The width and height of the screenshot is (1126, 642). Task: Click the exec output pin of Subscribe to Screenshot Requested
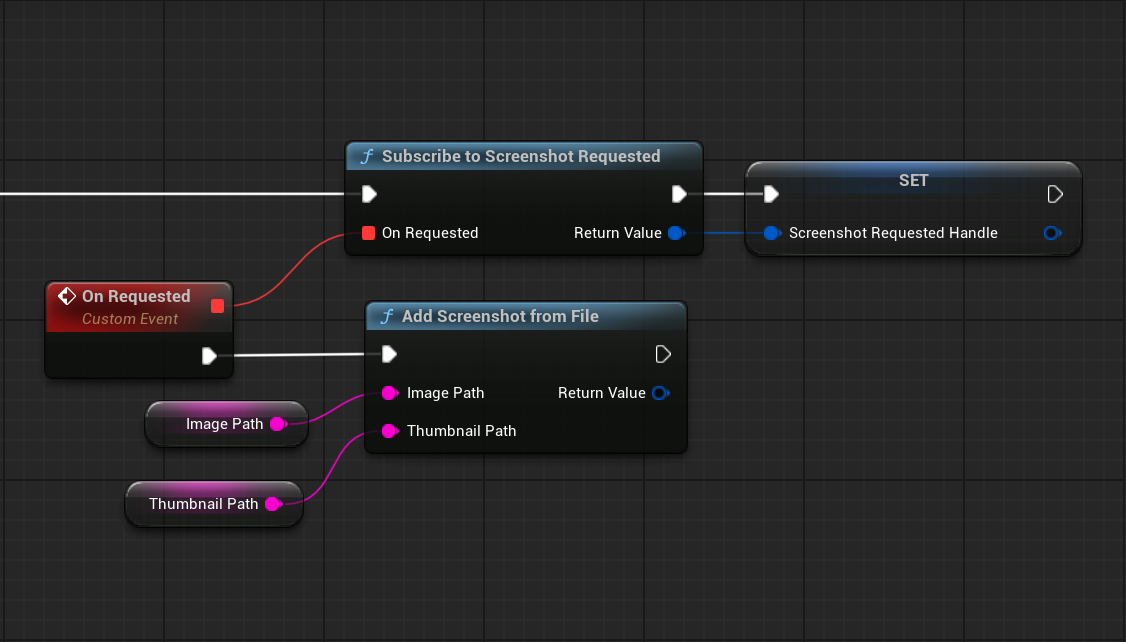click(x=679, y=193)
